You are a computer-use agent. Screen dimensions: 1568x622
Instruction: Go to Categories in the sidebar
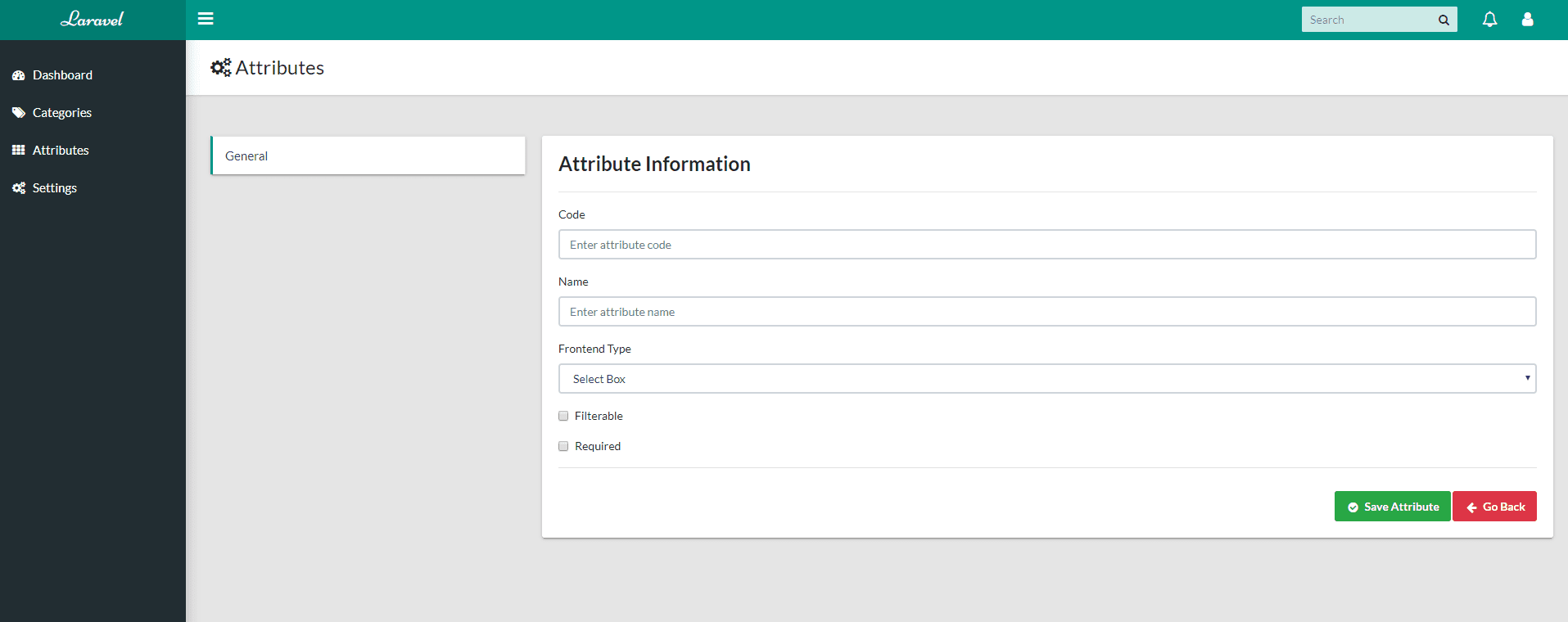point(93,113)
